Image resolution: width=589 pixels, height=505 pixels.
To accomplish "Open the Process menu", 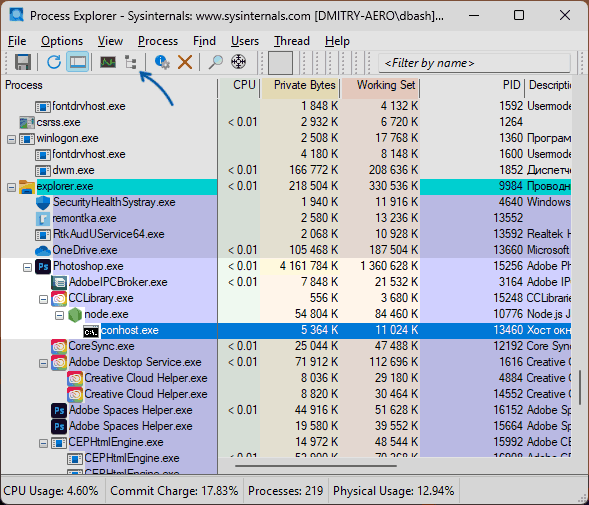I will click(158, 41).
